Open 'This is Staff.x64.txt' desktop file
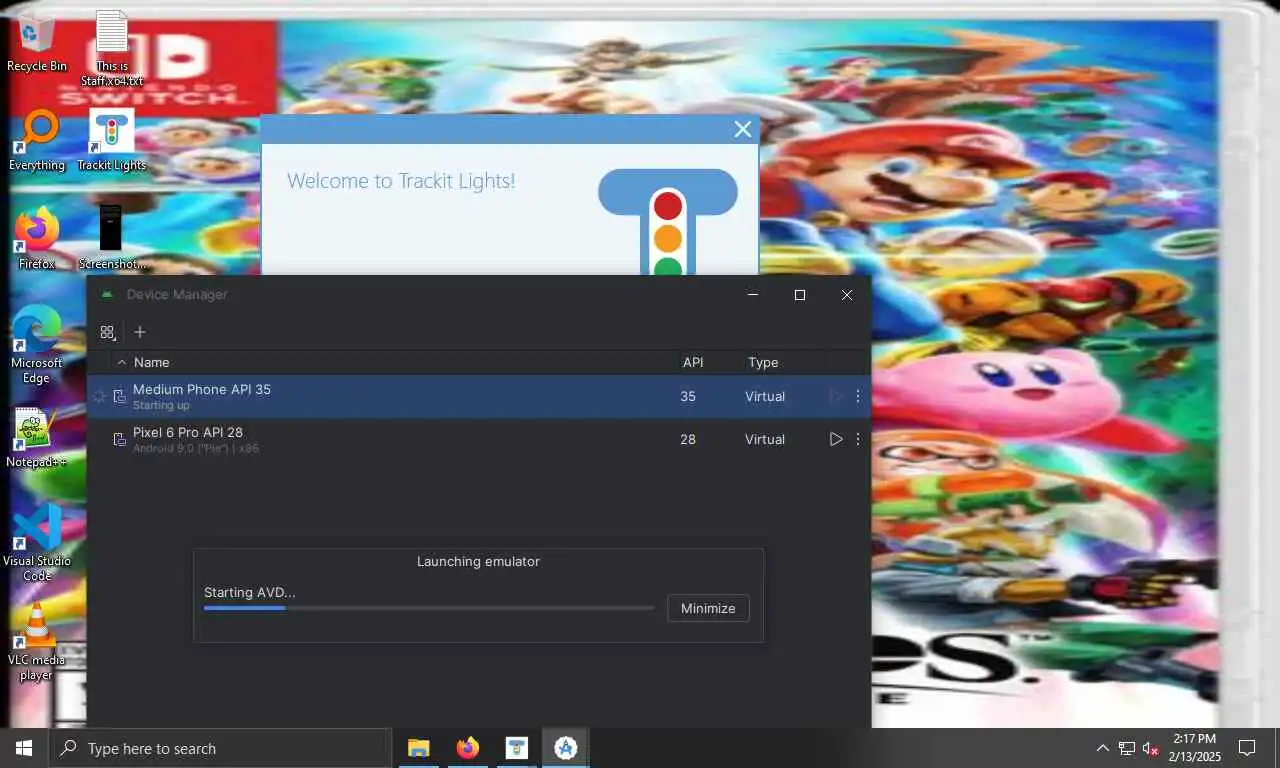This screenshot has height=768, width=1280. point(112,48)
